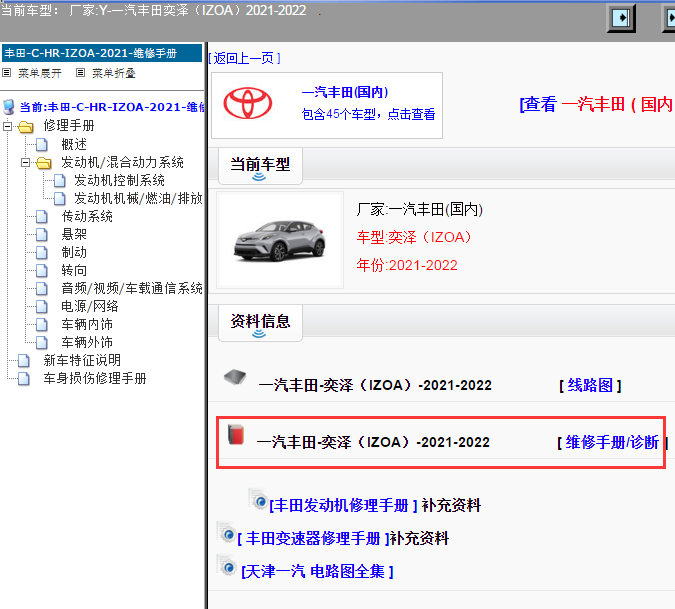Open 概述 in the tree
The height and width of the screenshot is (609, 675).
coord(74,145)
